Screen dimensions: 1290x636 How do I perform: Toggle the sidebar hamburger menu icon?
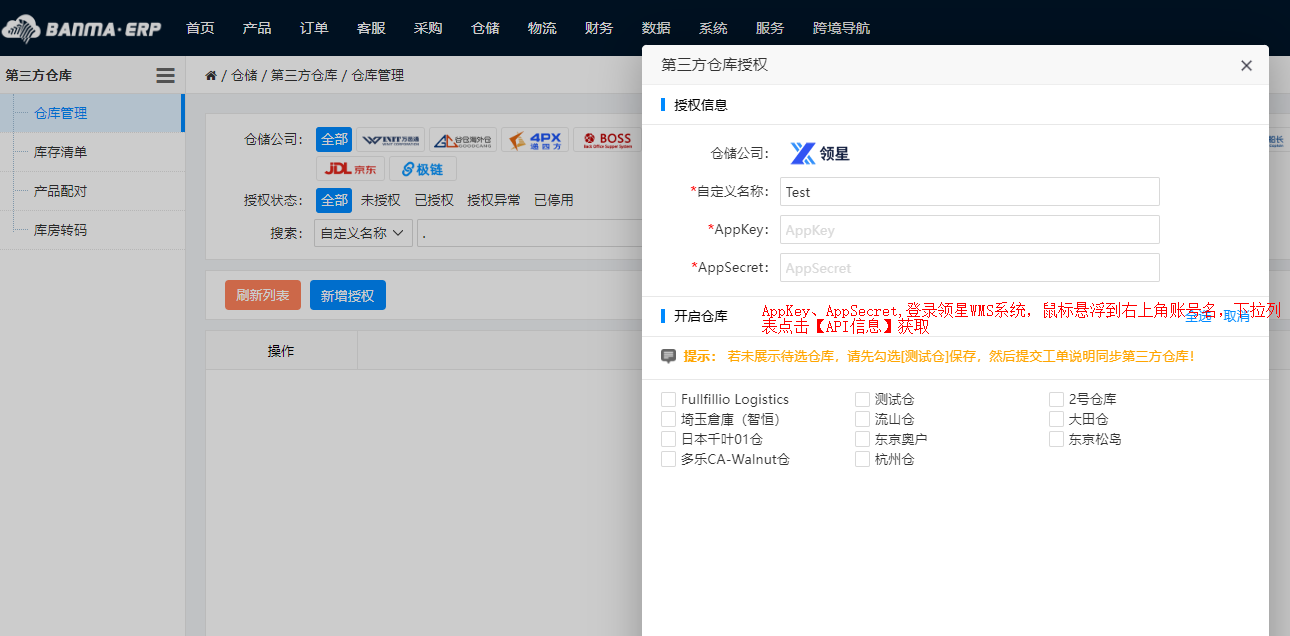165,75
